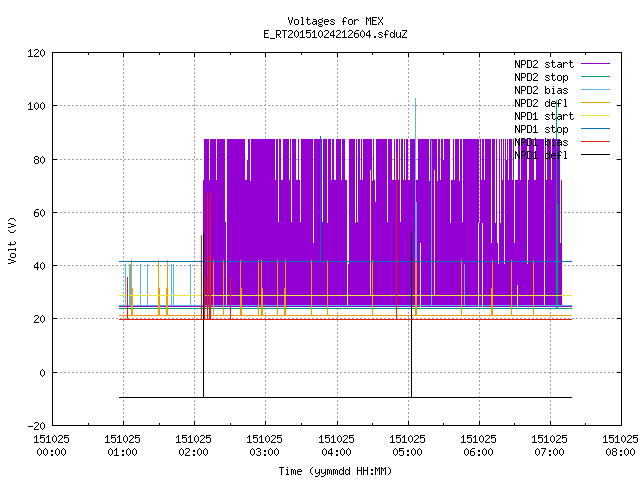Select the 'NPD1 start' legend label
Screen dimensions: 640x480
(x=544, y=116)
